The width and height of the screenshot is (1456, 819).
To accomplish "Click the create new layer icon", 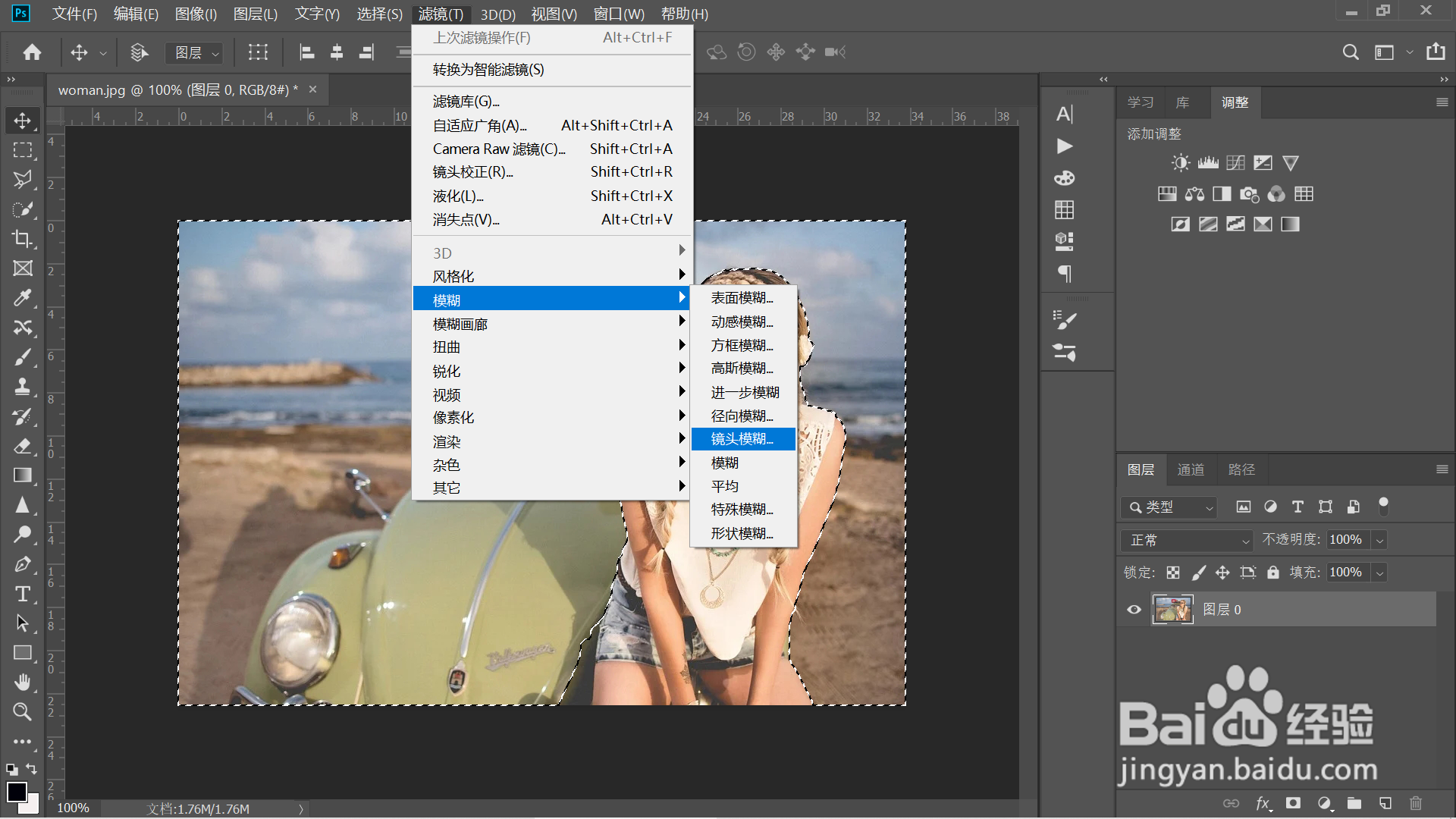I will [1385, 803].
